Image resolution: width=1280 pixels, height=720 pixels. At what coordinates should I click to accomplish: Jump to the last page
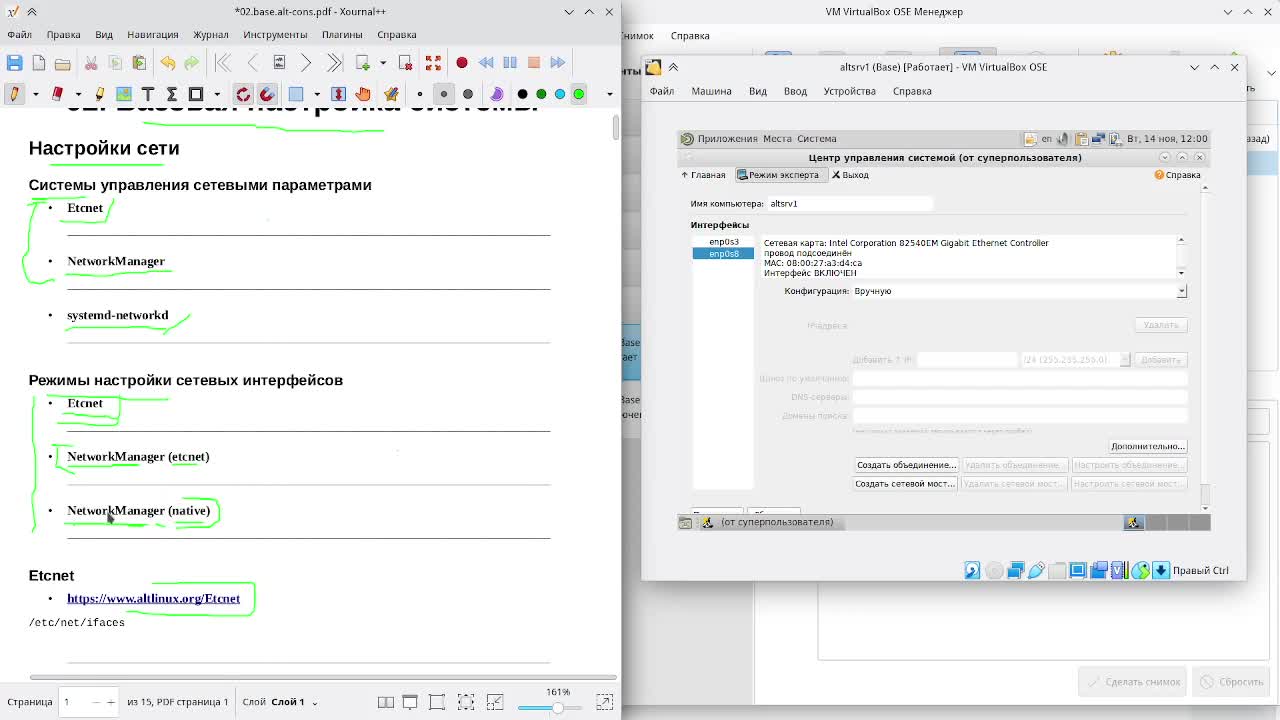pyautogui.click(x=334, y=63)
